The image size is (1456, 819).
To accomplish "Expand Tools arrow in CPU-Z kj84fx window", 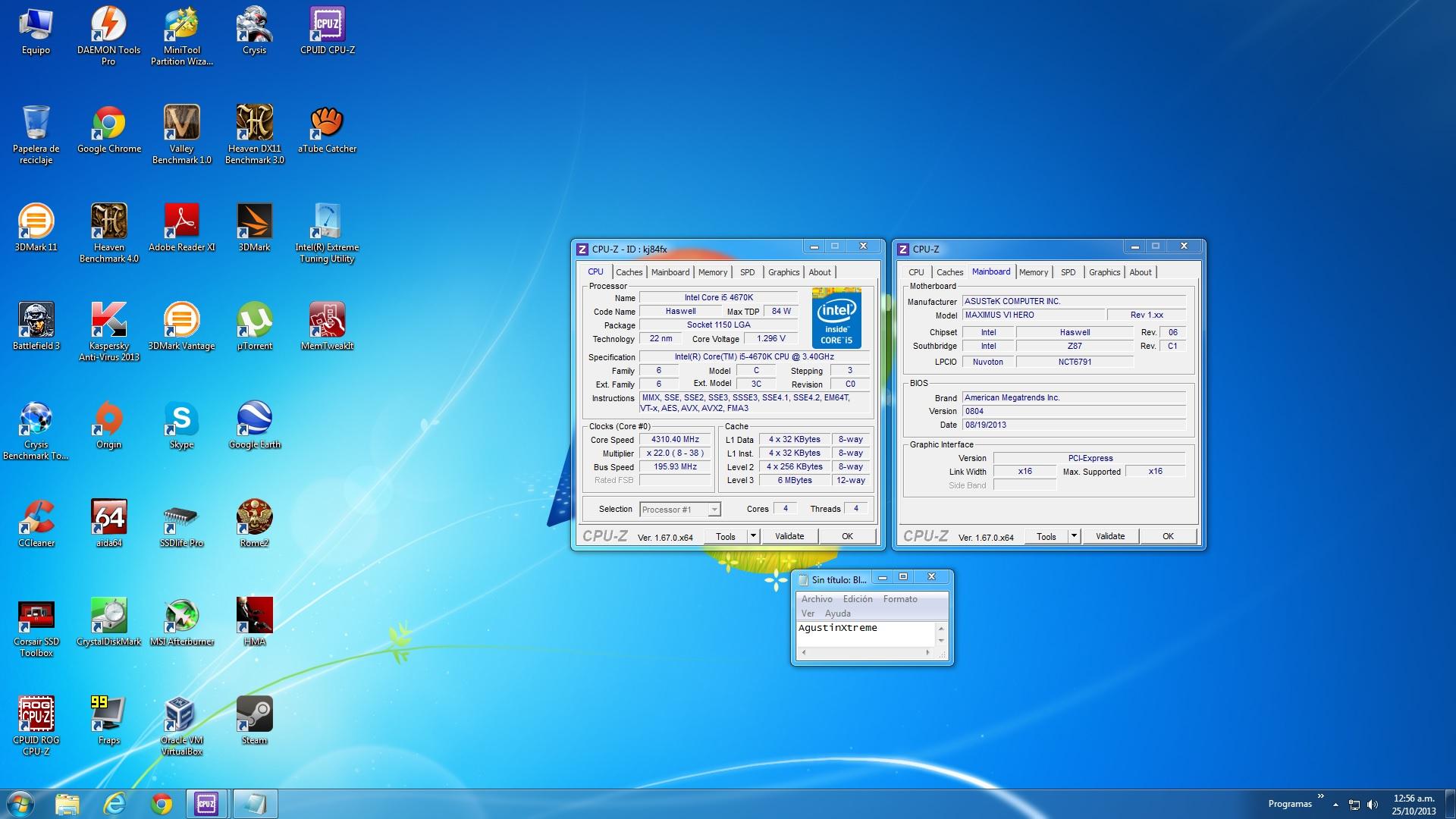I will point(753,536).
